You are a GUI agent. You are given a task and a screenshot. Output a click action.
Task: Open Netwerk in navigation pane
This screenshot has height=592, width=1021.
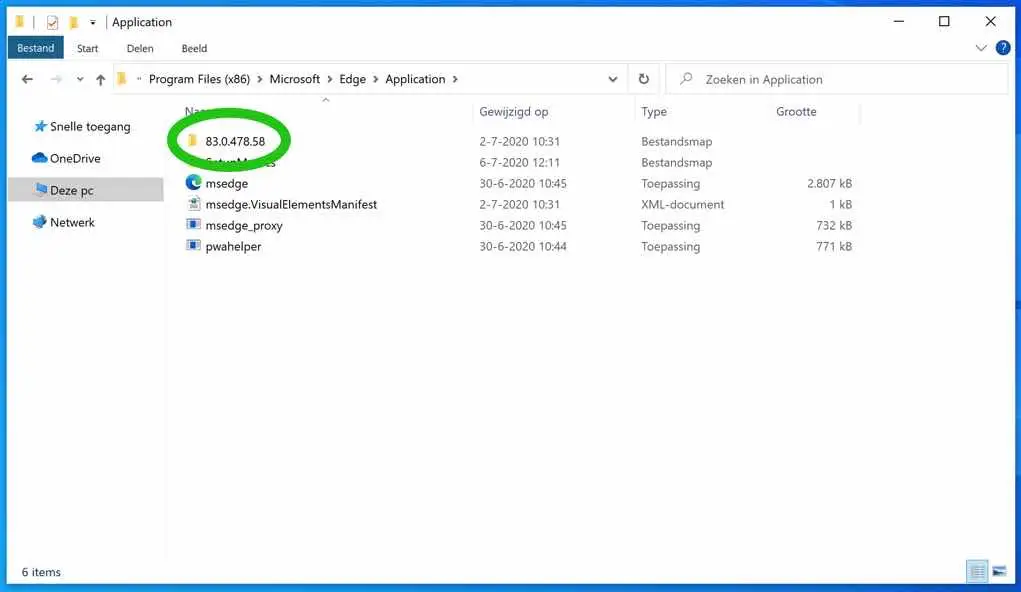64,222
